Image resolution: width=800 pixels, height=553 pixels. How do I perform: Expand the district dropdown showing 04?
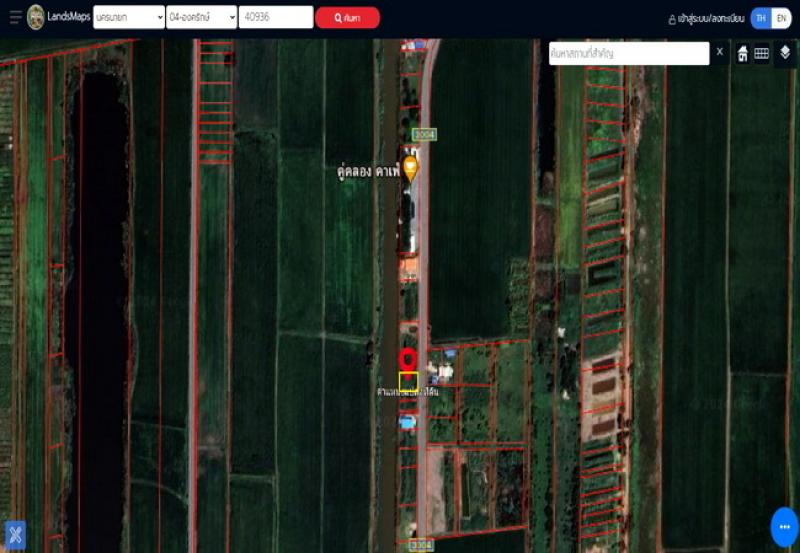click(x=202, y=17)
